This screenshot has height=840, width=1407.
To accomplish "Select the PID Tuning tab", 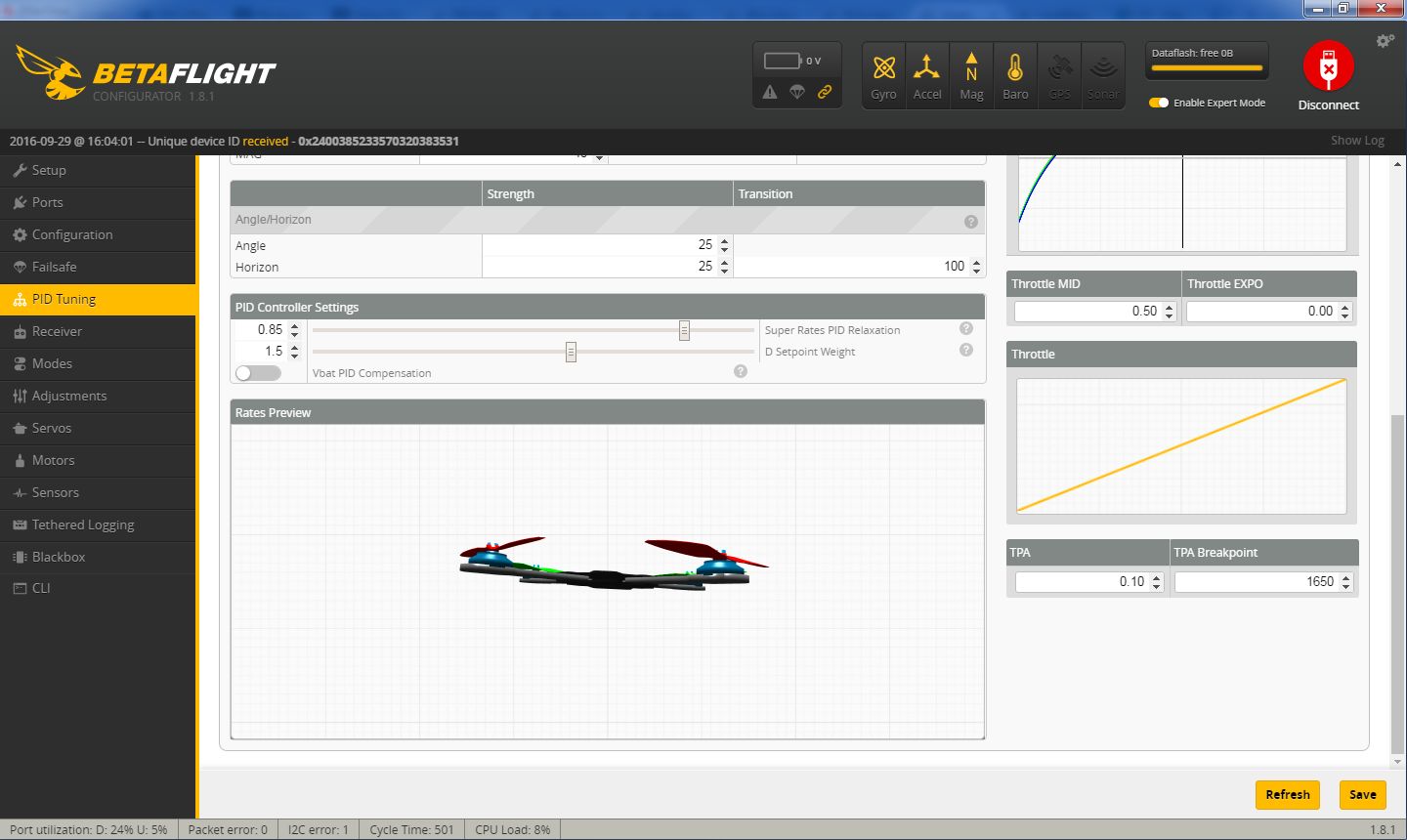I will [x=98, y=299].
